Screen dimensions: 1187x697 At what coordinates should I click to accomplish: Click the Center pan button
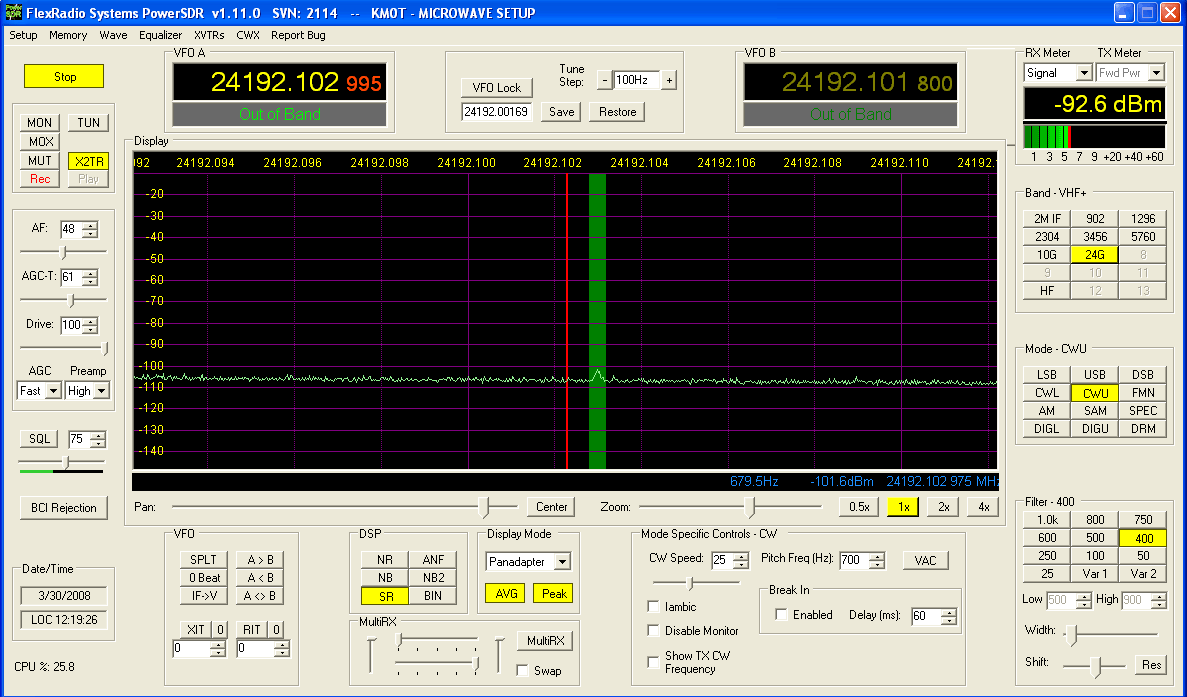tap(552, 507)
